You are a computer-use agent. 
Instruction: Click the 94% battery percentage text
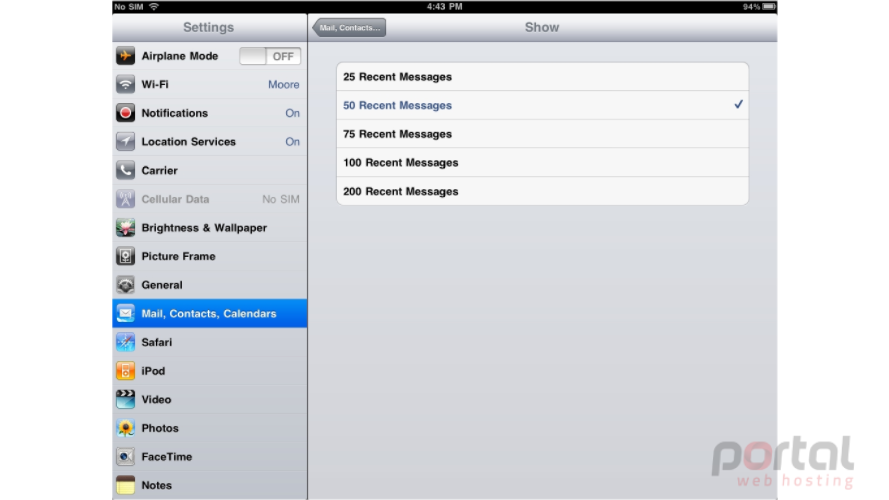click(x=751, y=7)
